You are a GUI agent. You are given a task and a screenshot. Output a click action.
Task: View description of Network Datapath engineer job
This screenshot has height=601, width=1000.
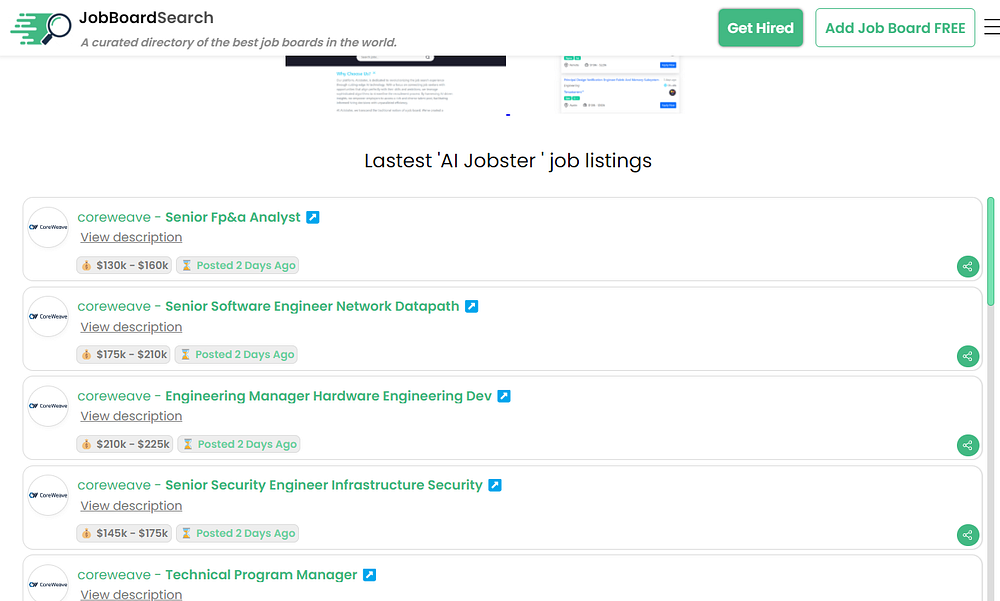coord(131,327)
